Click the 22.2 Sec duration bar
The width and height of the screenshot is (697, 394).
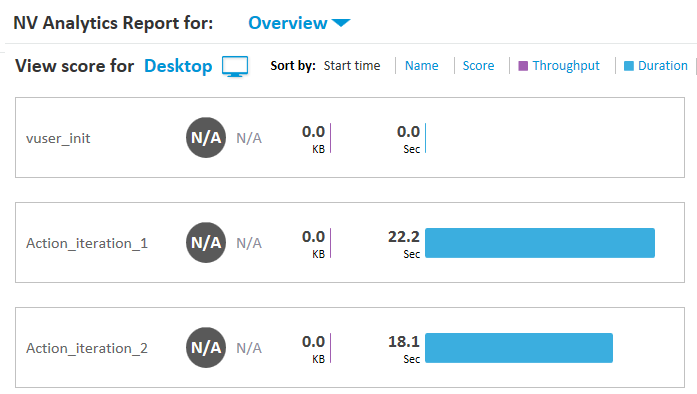(540, 243)
